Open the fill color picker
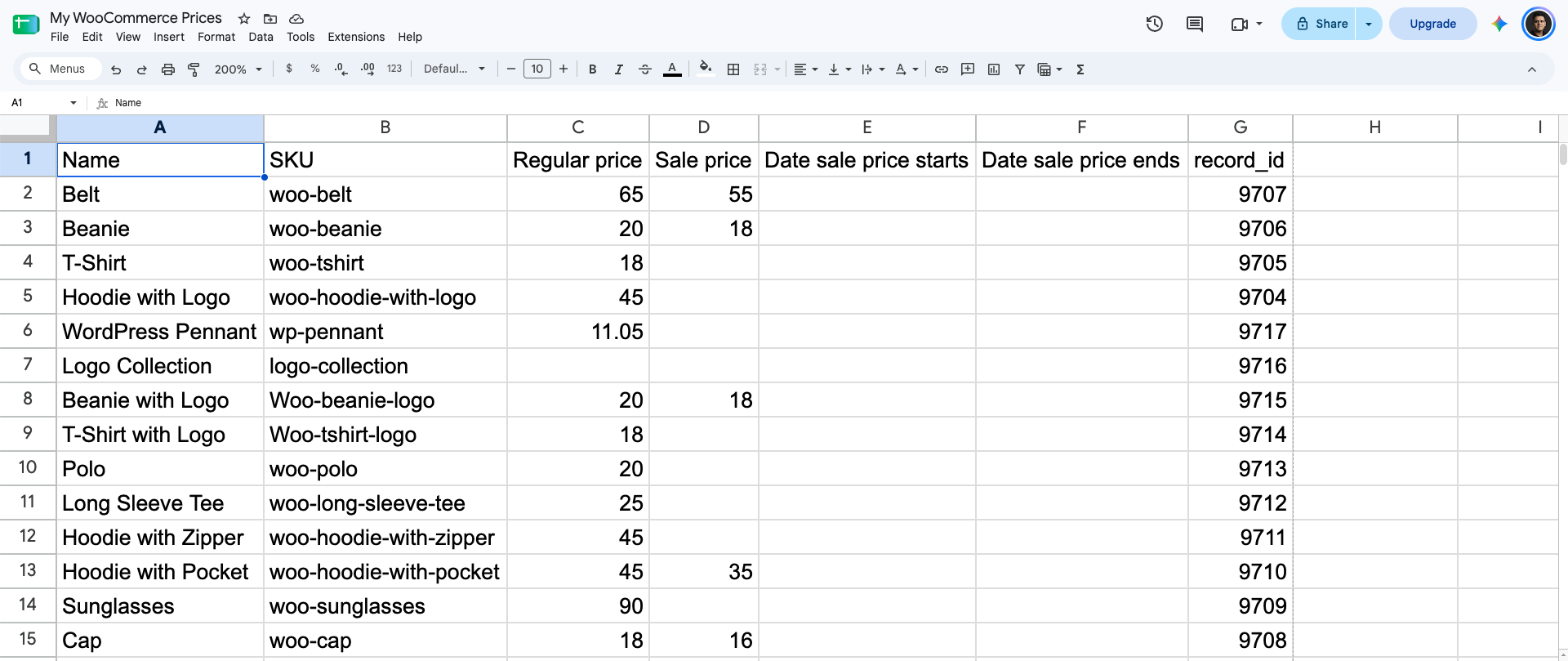This screenshot has height=661, width=1568. tap(706, 69)
